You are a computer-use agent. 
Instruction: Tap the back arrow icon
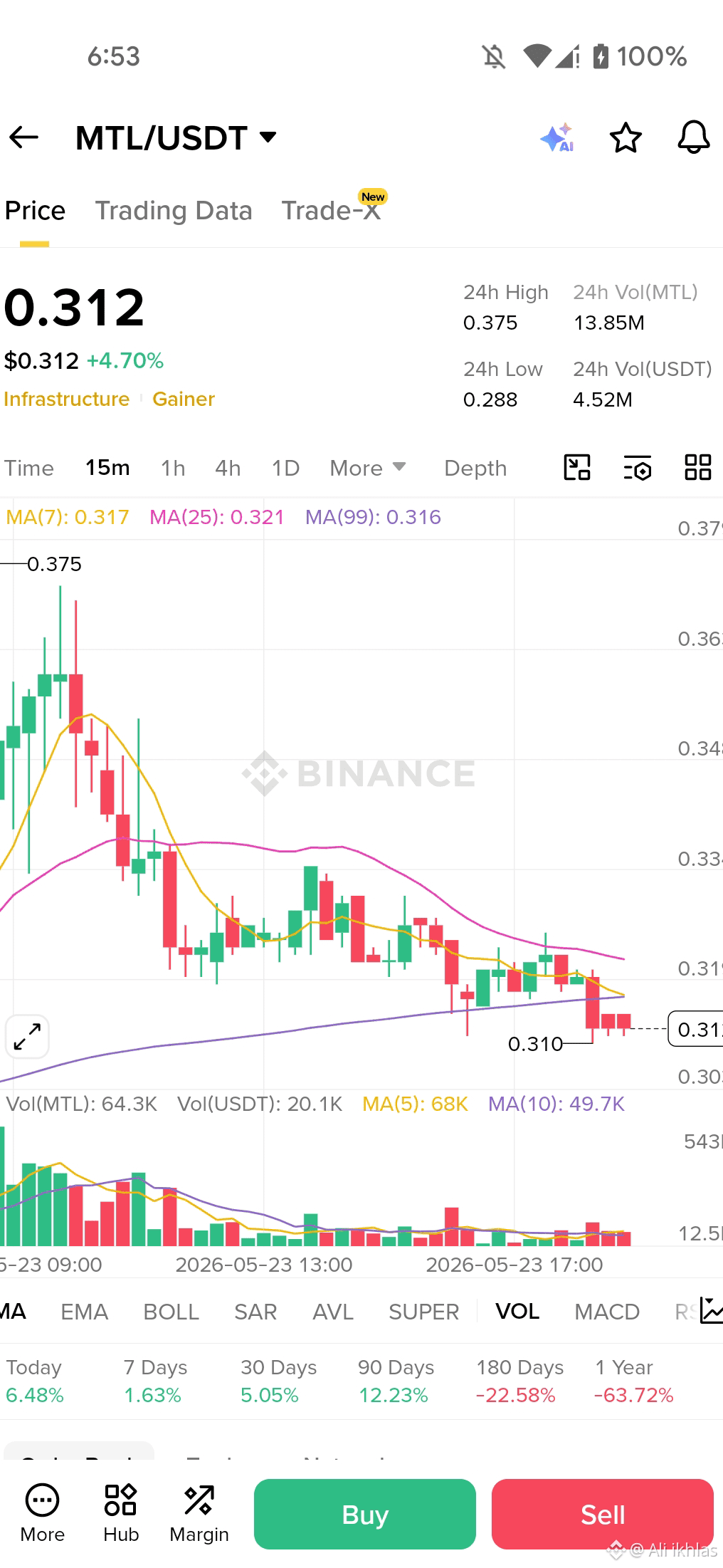[23, 137]
